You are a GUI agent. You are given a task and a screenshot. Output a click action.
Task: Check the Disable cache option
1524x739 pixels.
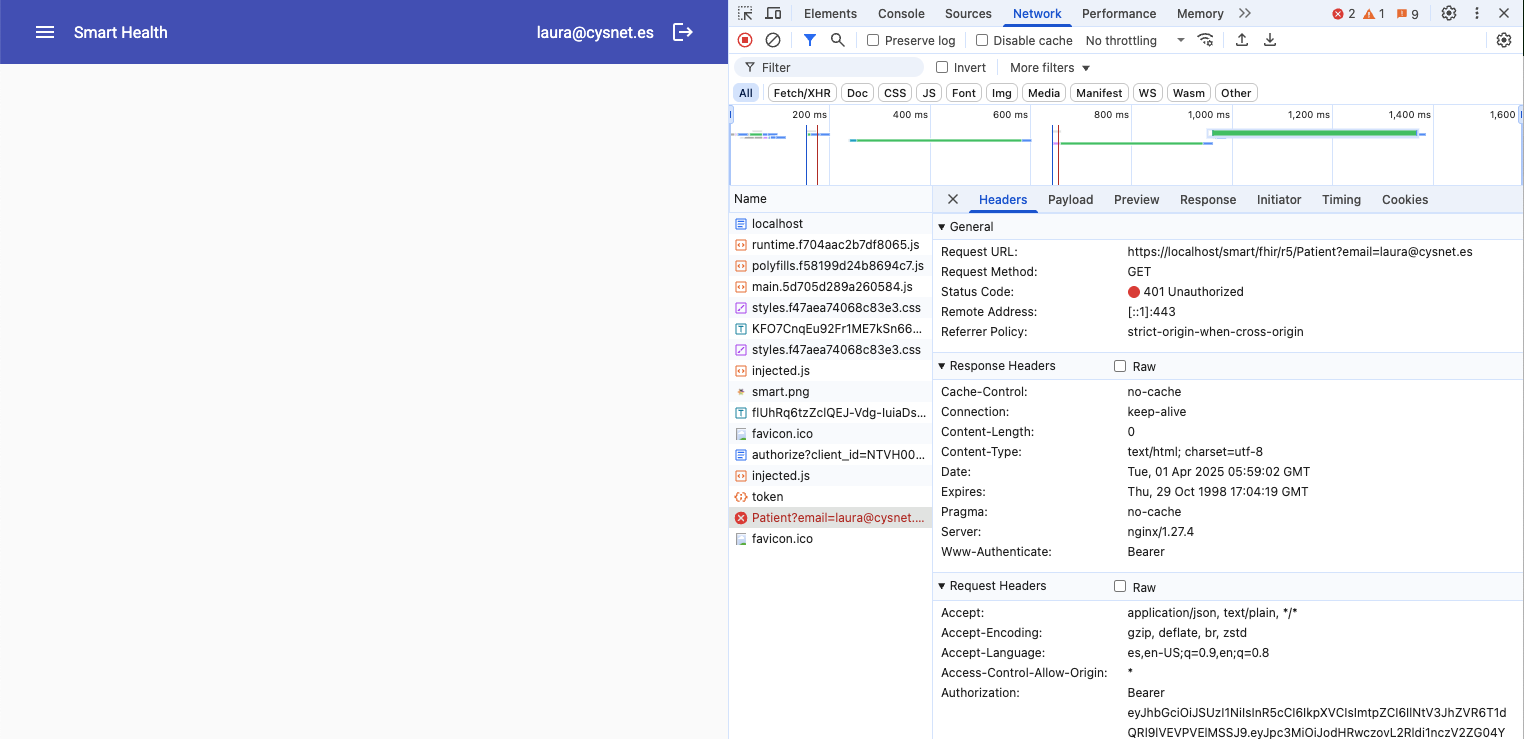(x=982, y=40)
